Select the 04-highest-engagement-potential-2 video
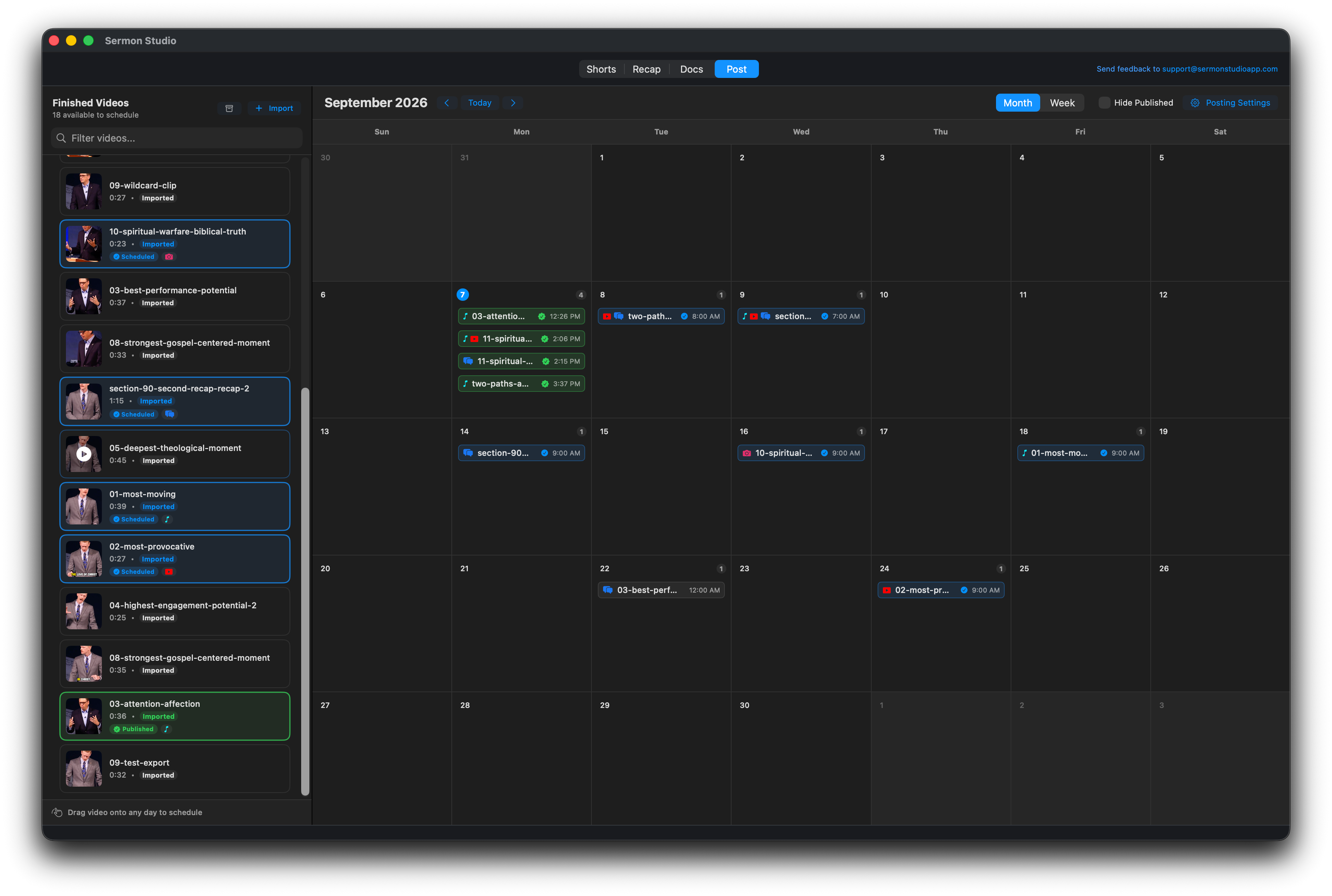Screen dimensions: 1332x896 (x=175, y=611)
